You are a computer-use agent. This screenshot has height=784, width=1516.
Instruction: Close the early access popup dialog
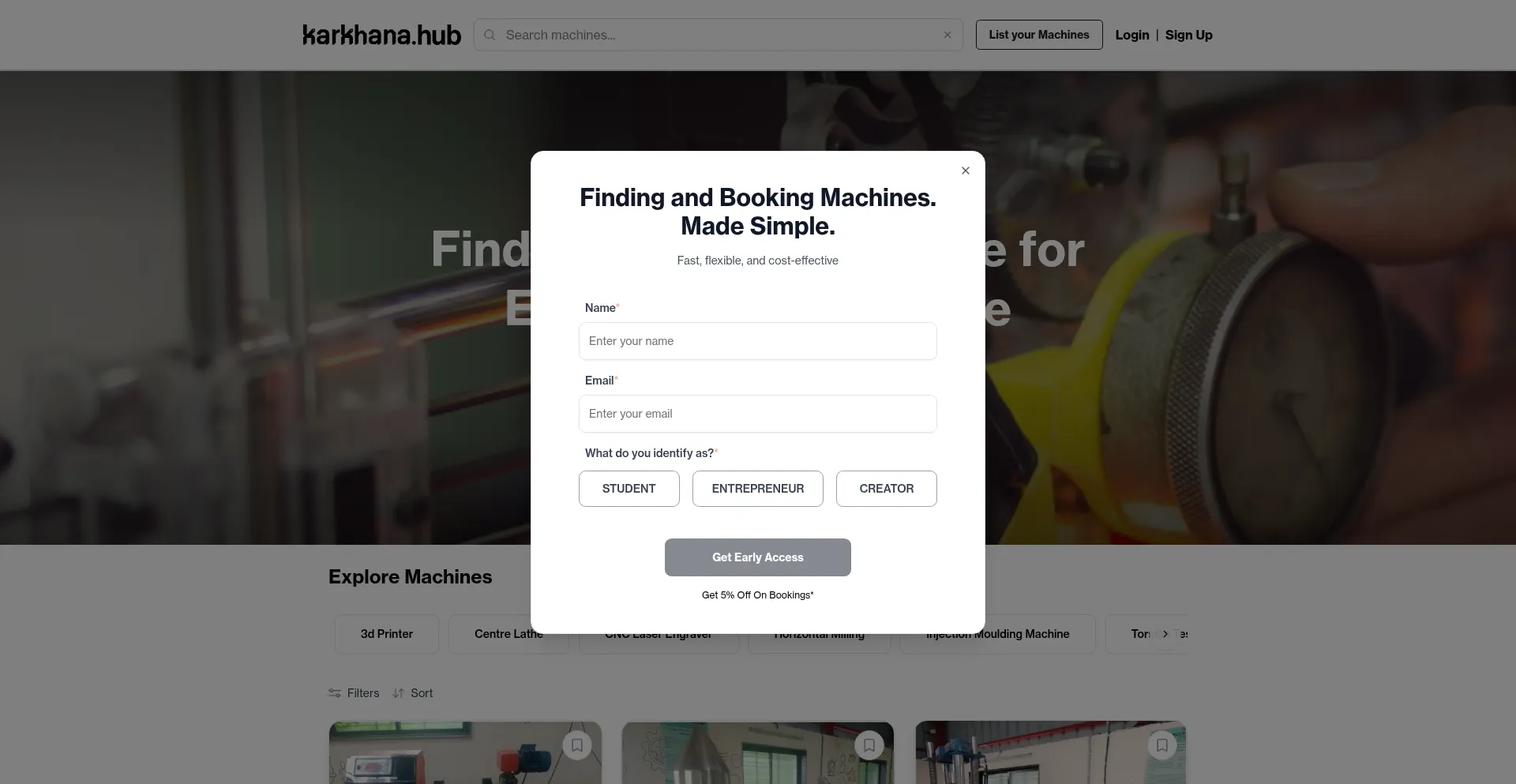pyautogui.click(x=965, y=171)
